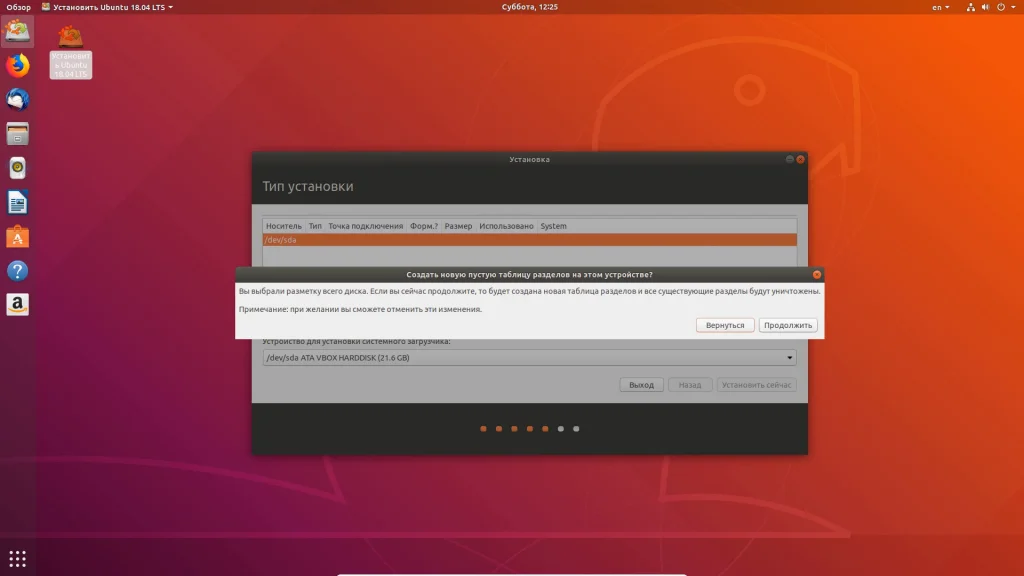Open the network status icon in top bar
Image resolution: width=1024 pixels, height=576 pixels.
coord(970,7)
